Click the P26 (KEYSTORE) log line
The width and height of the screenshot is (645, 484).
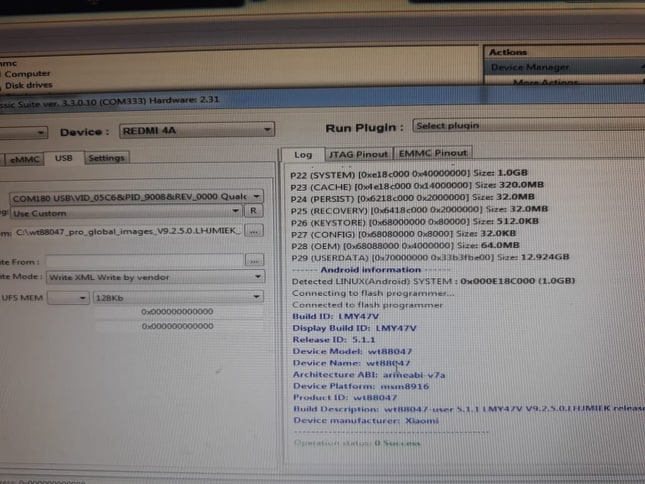(415, 222)
